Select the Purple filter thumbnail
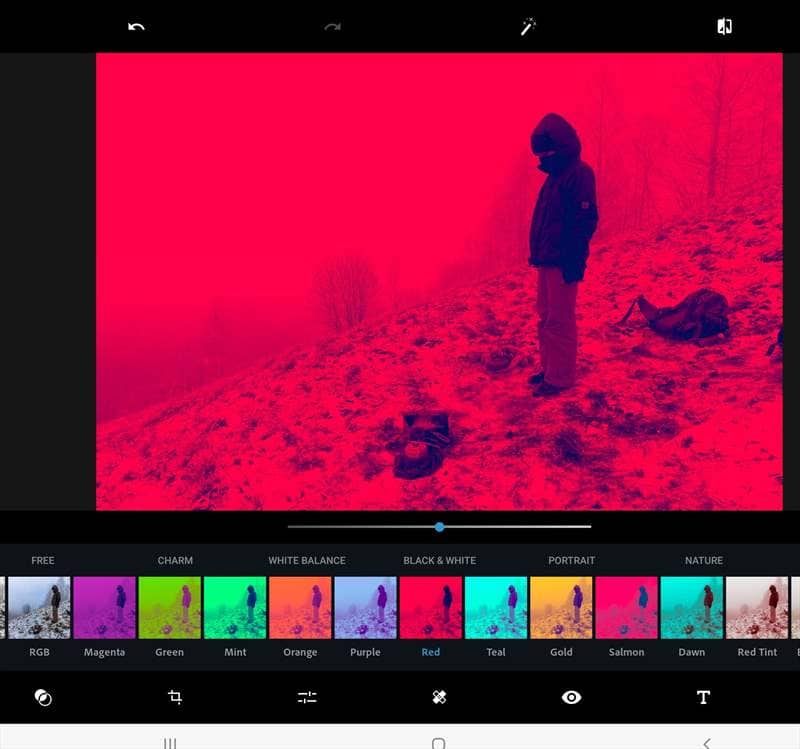The image size is (800, 749). coord(365,608)
